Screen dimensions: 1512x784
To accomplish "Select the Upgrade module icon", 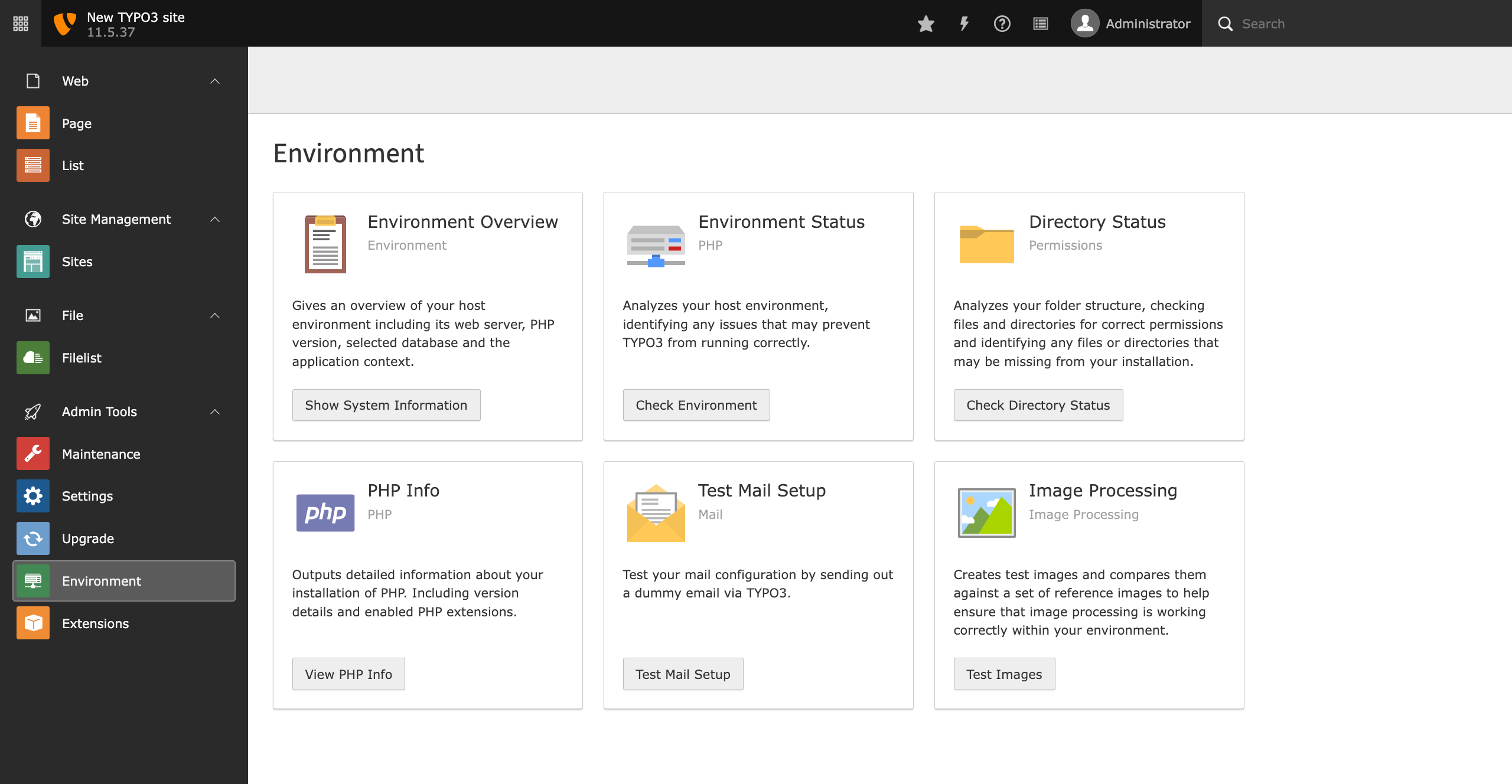I will click(x=32, y=538).
